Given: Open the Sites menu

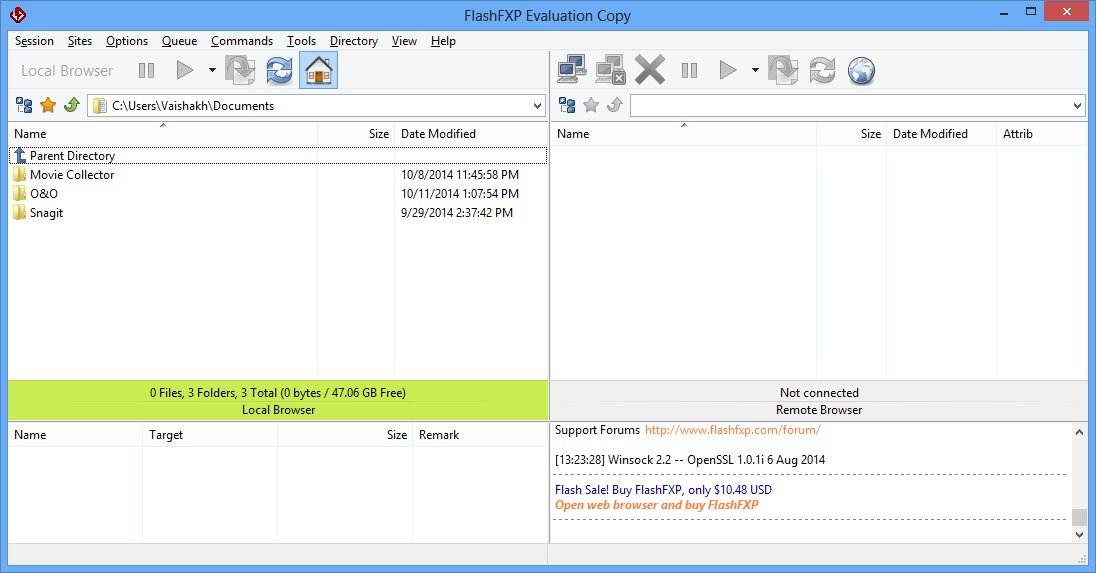Looking at the screenshot, I should [x=80, y=41].
